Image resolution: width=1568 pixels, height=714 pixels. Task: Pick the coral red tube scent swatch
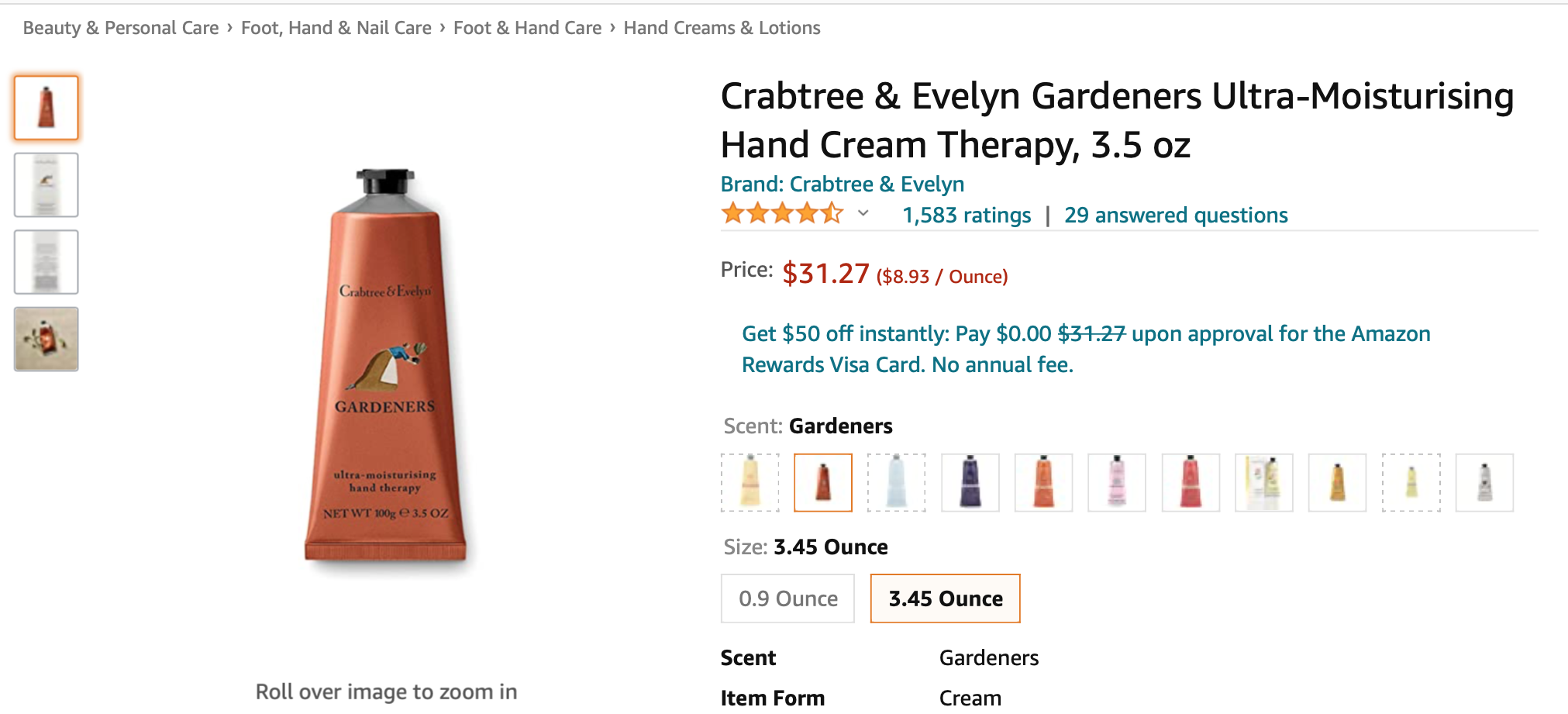coord(1190,482)
